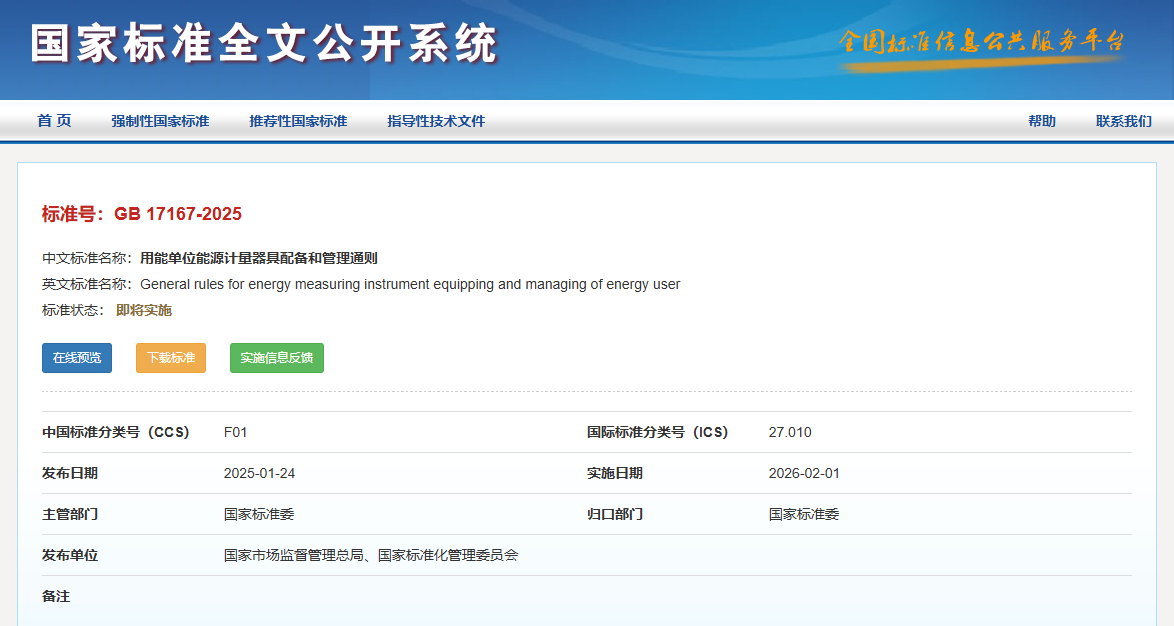Click the red GB 17167-2025 standard number

pos(178,214)
